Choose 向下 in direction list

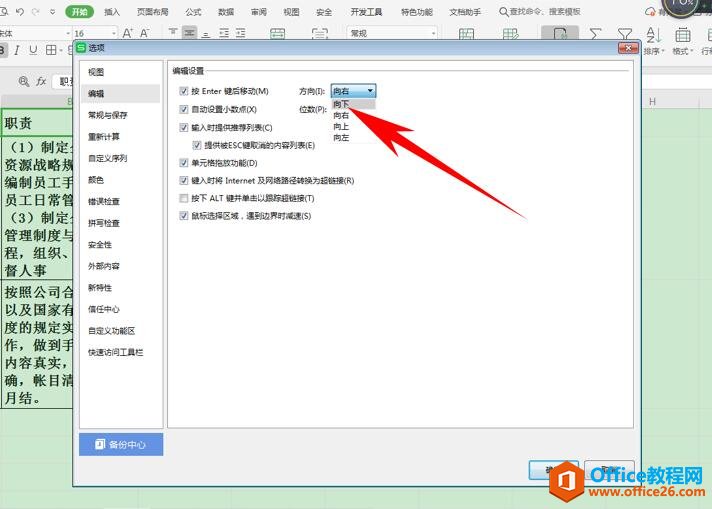[x=353, y=104]
